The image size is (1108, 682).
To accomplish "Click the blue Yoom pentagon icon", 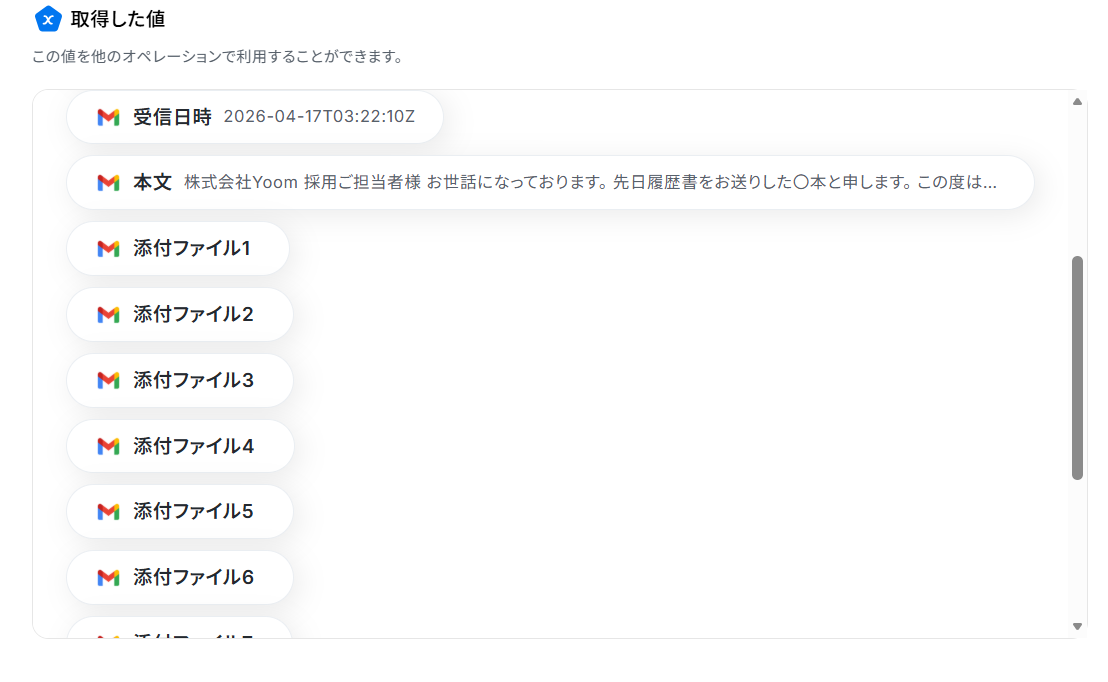I will [x=48, y=19].
